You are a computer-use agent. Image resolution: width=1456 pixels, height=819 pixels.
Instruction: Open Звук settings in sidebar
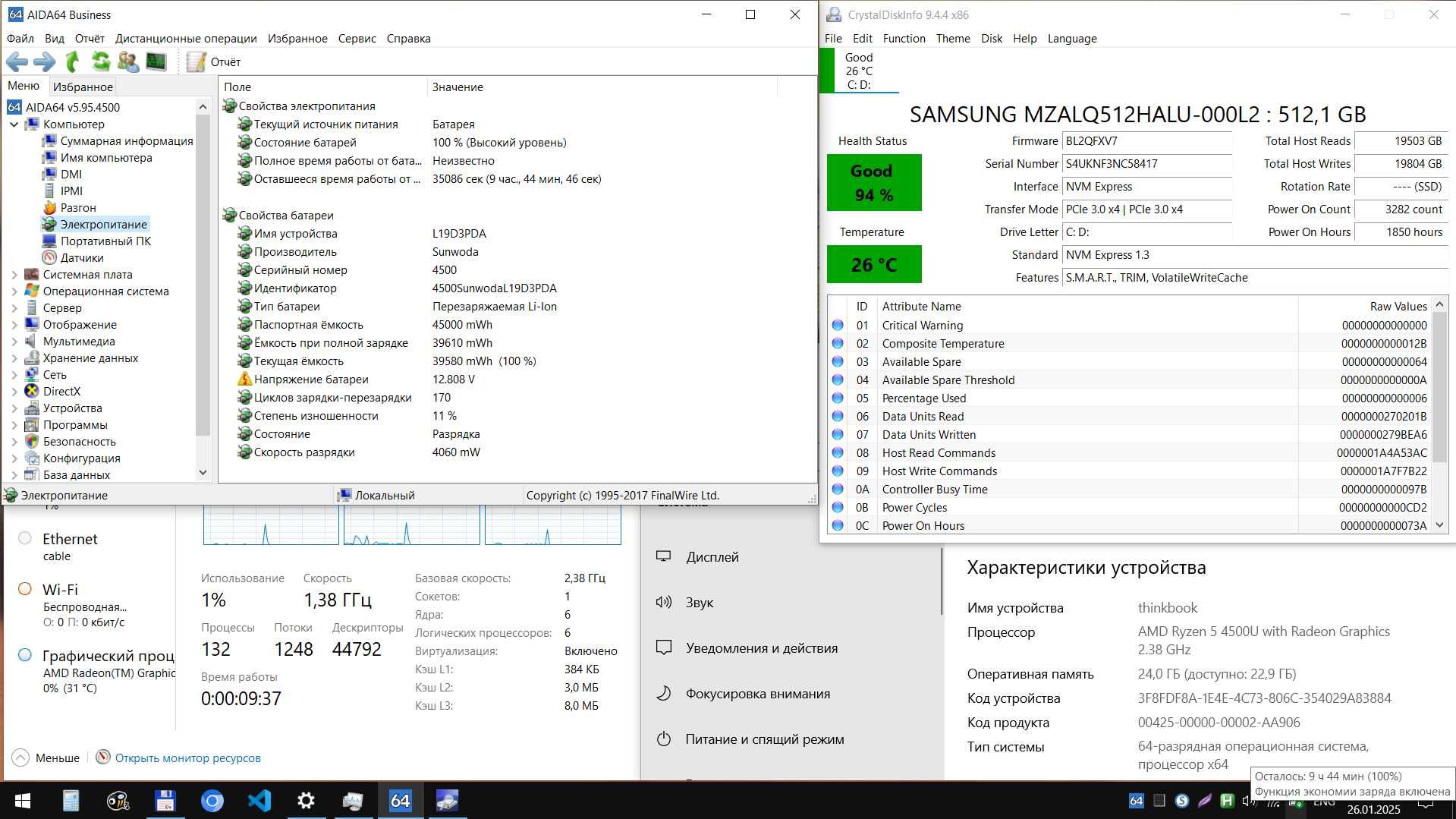[791, 602]
